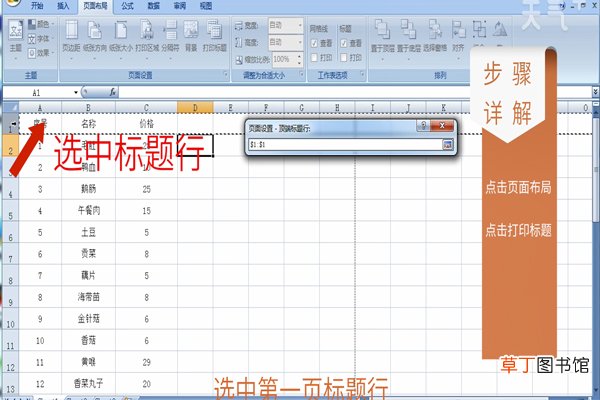
Task: Click the 纸张大小 paper size icon
Action: coord(121,31)
